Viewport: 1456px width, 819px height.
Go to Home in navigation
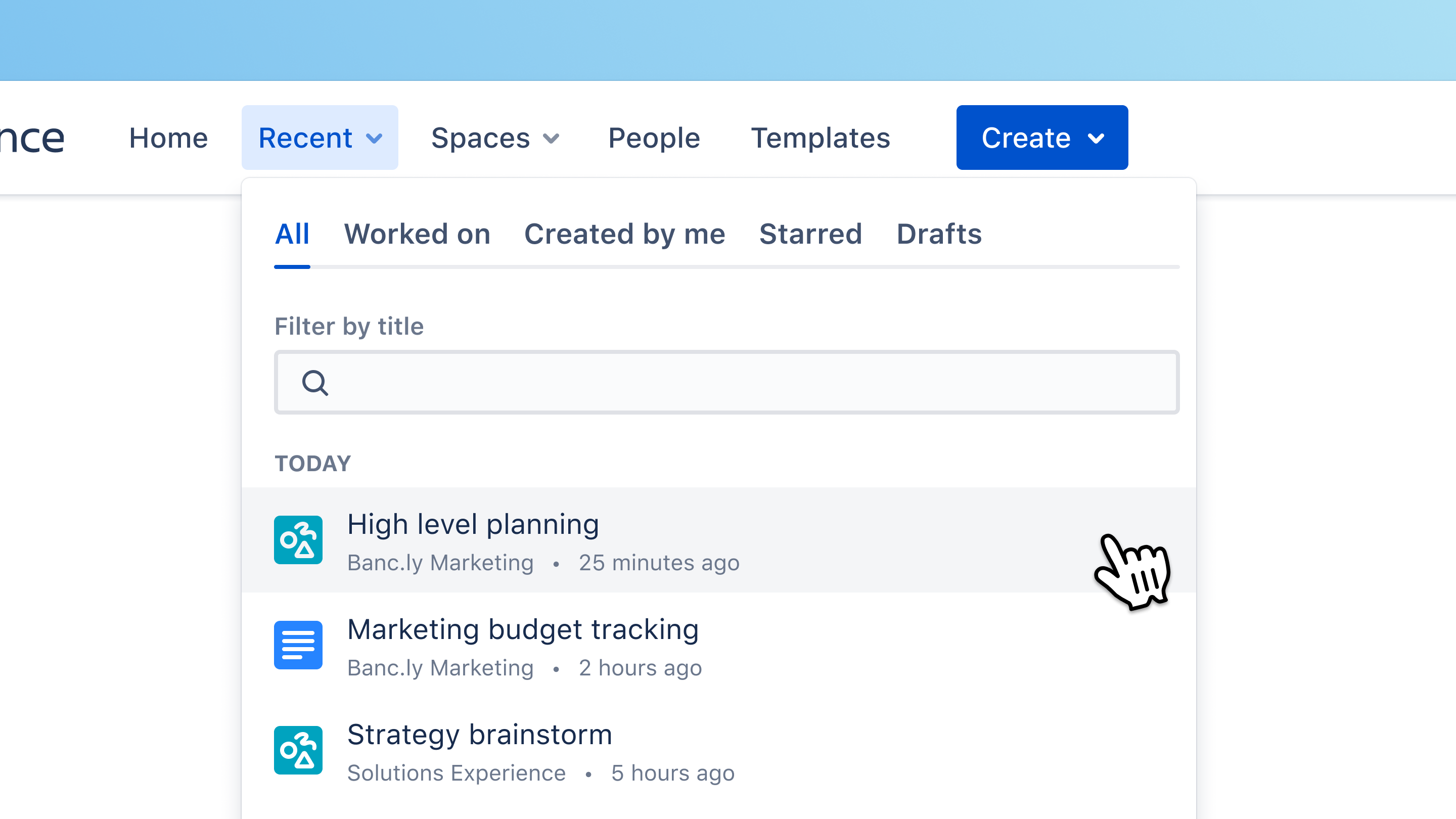(168, 138)
